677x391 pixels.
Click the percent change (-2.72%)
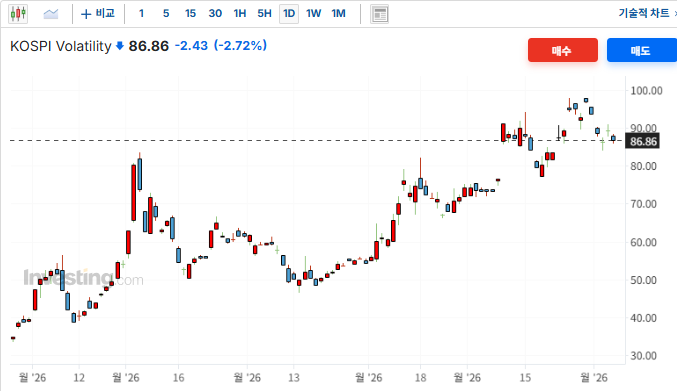(x=240, y=45)
